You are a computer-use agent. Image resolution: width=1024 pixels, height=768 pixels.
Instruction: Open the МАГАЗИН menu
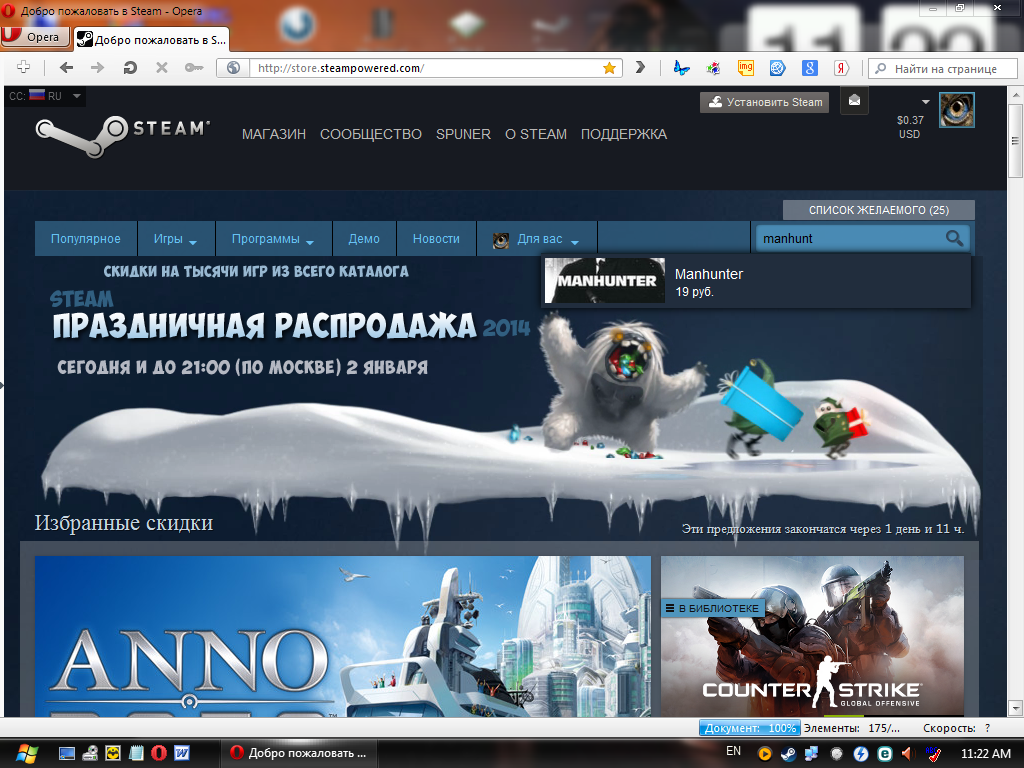(274, 134)
